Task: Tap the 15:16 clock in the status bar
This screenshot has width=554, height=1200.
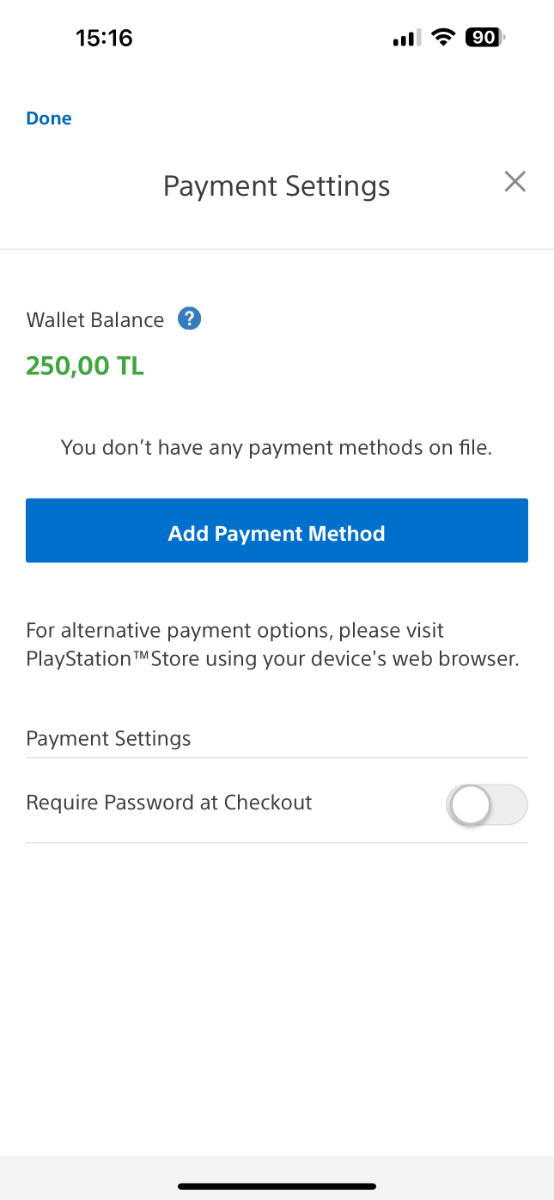Action: coord(104,38)
